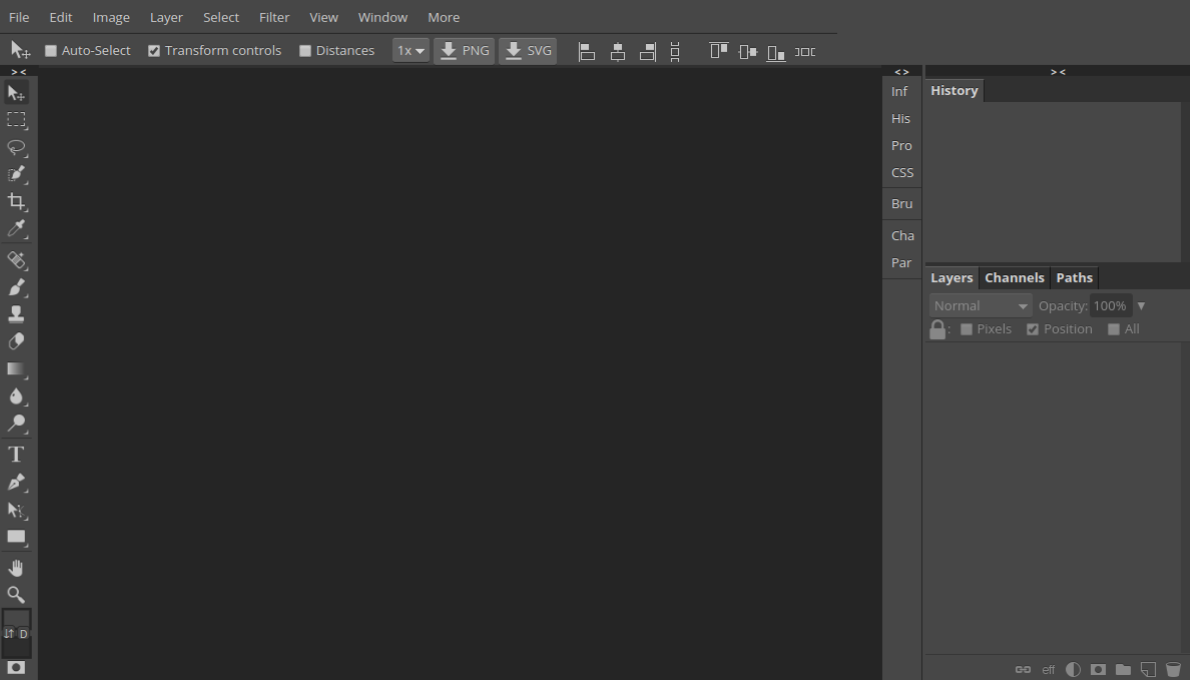Select the Rectangle Select tool
Screen dimensions: 1190x680
pos(16,120)
